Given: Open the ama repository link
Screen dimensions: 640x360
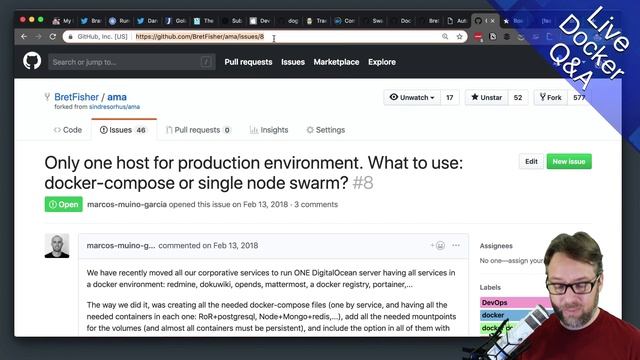Looking at the screenshot, I should tap(117, 97).
